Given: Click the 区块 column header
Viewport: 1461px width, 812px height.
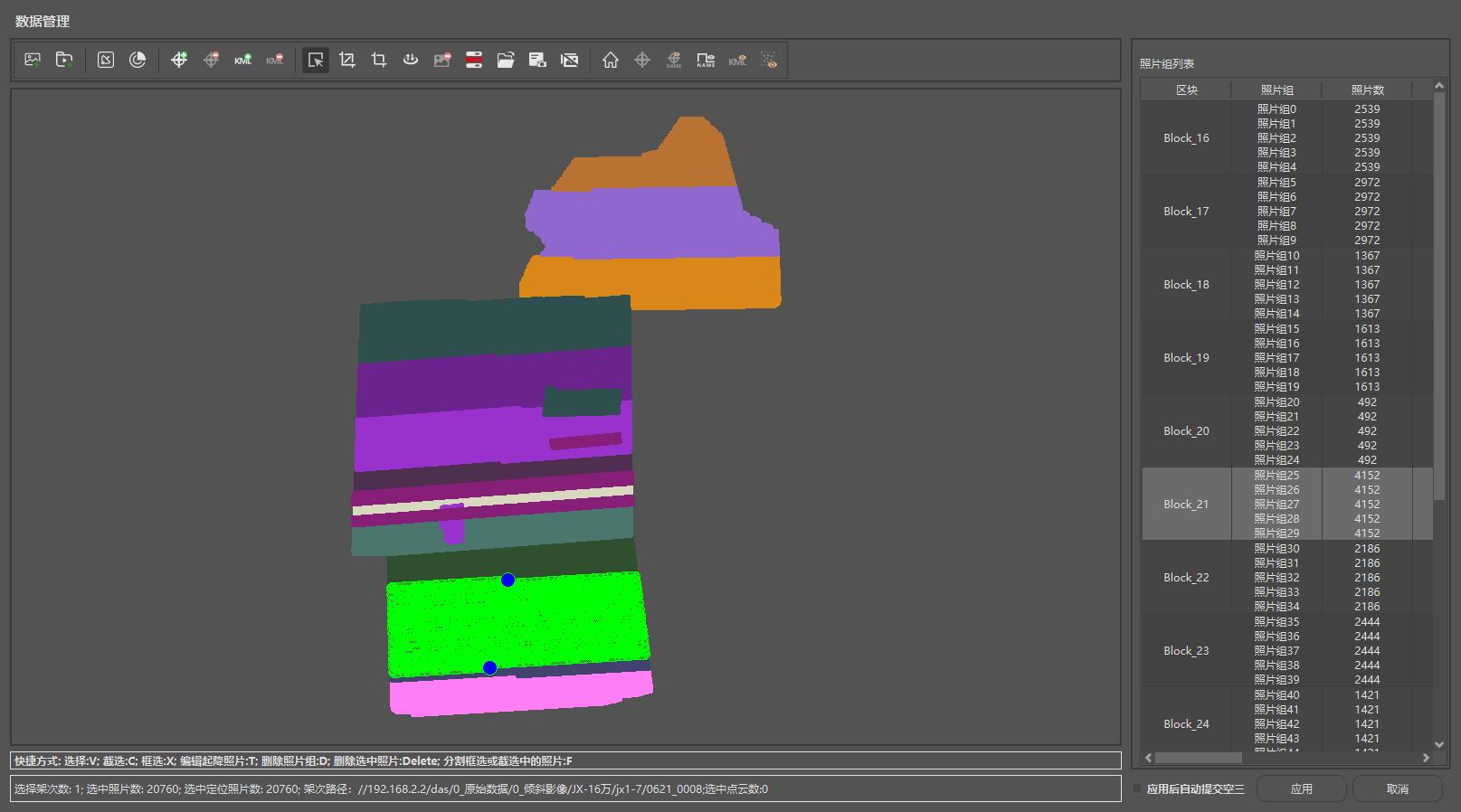Looking at the screenshot, I should pos(1186,90).
